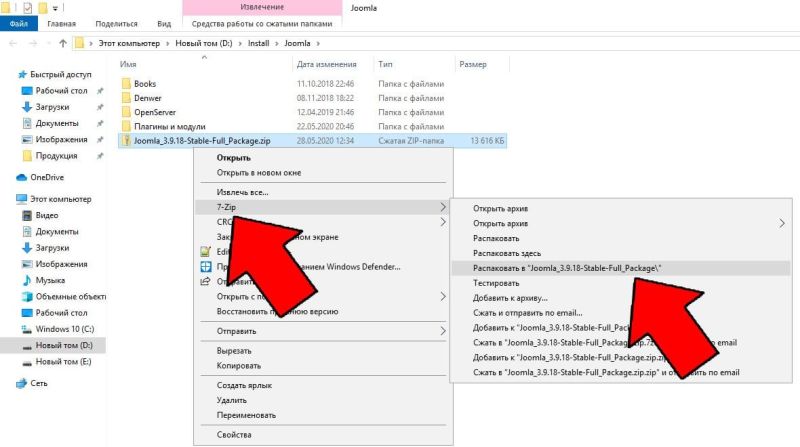Sort by the Дата изменения column header
Image resolution: width=800 pixels, height=447 pixels.
327,64
